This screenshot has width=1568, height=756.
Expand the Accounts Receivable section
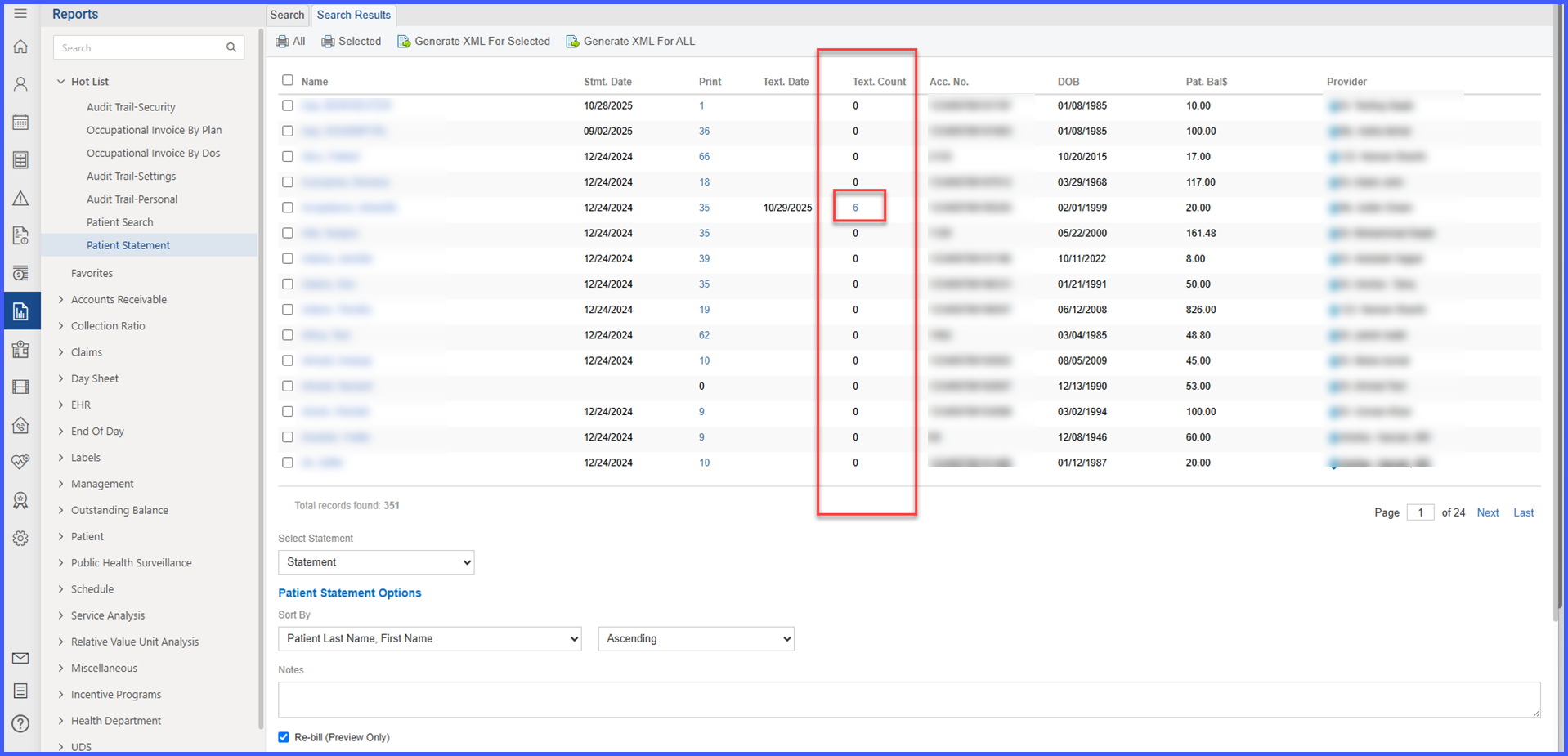[x=60, y=300]
